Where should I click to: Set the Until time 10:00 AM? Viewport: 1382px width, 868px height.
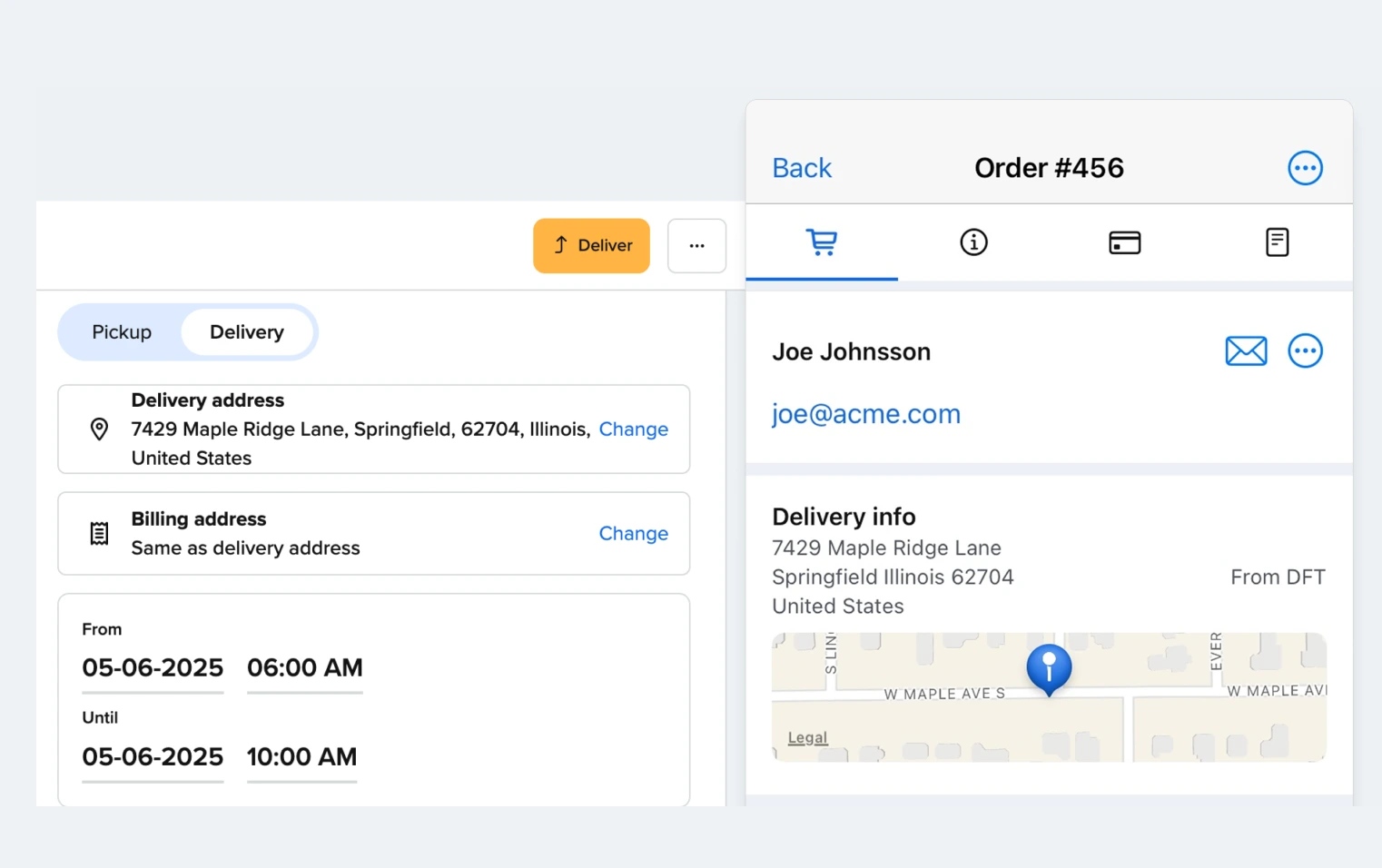pos(301,756)
